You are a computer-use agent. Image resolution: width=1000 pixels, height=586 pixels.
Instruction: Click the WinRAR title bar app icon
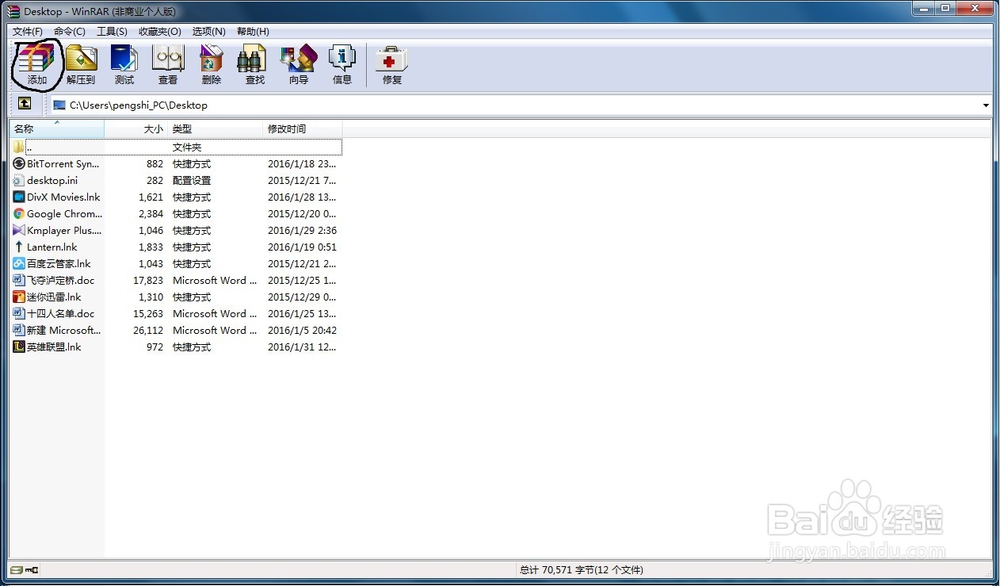click(x=13, y=11)
